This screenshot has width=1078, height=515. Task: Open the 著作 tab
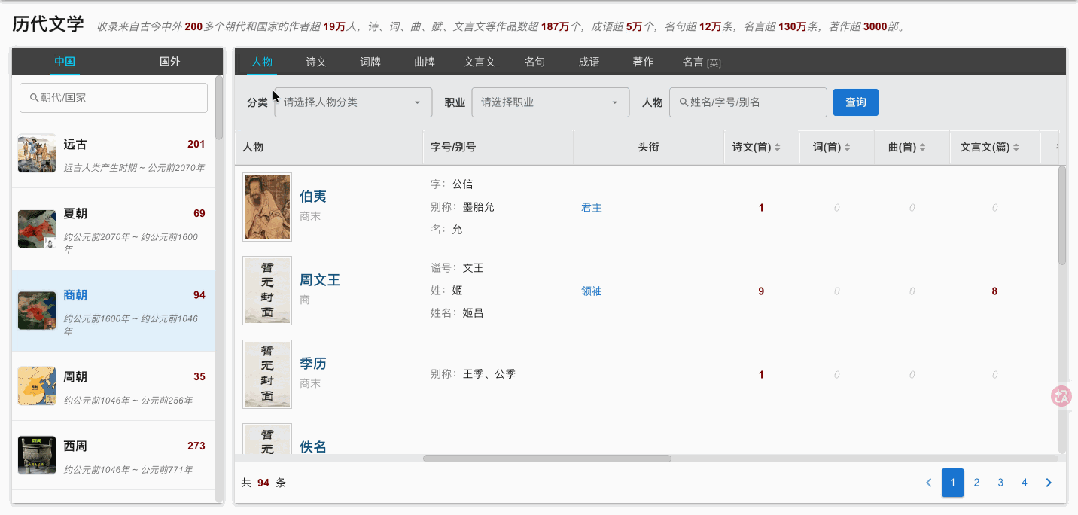click(x=643, y=61)
